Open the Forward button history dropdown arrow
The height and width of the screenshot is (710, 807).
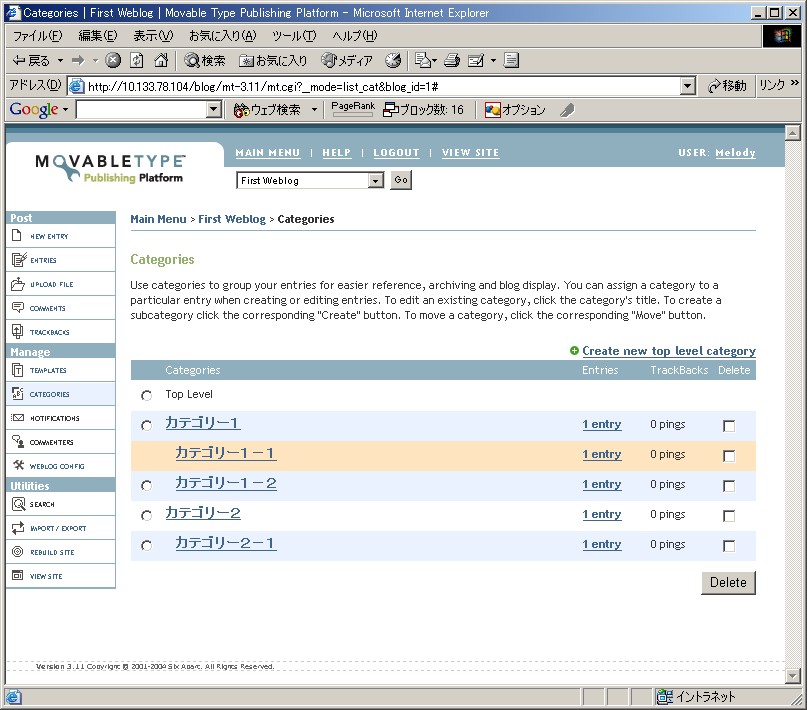(x=95, y=61)
